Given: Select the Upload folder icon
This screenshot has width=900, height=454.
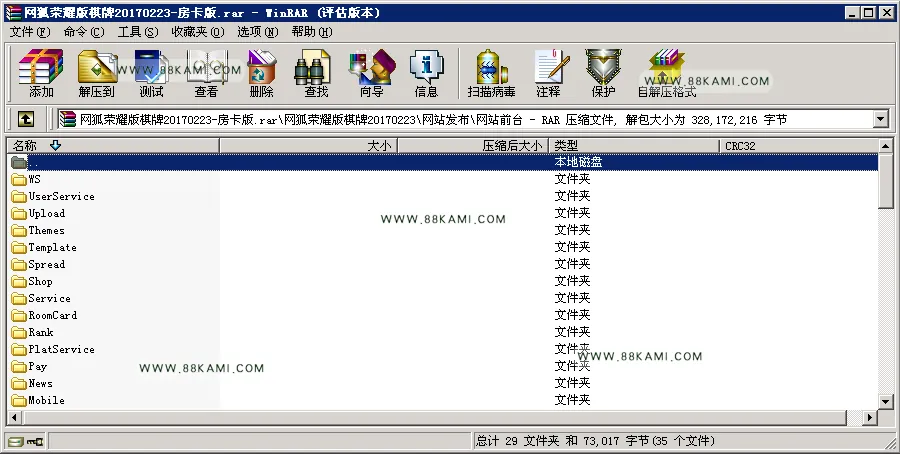Looking at the screenshot, I should click(19, 214).
